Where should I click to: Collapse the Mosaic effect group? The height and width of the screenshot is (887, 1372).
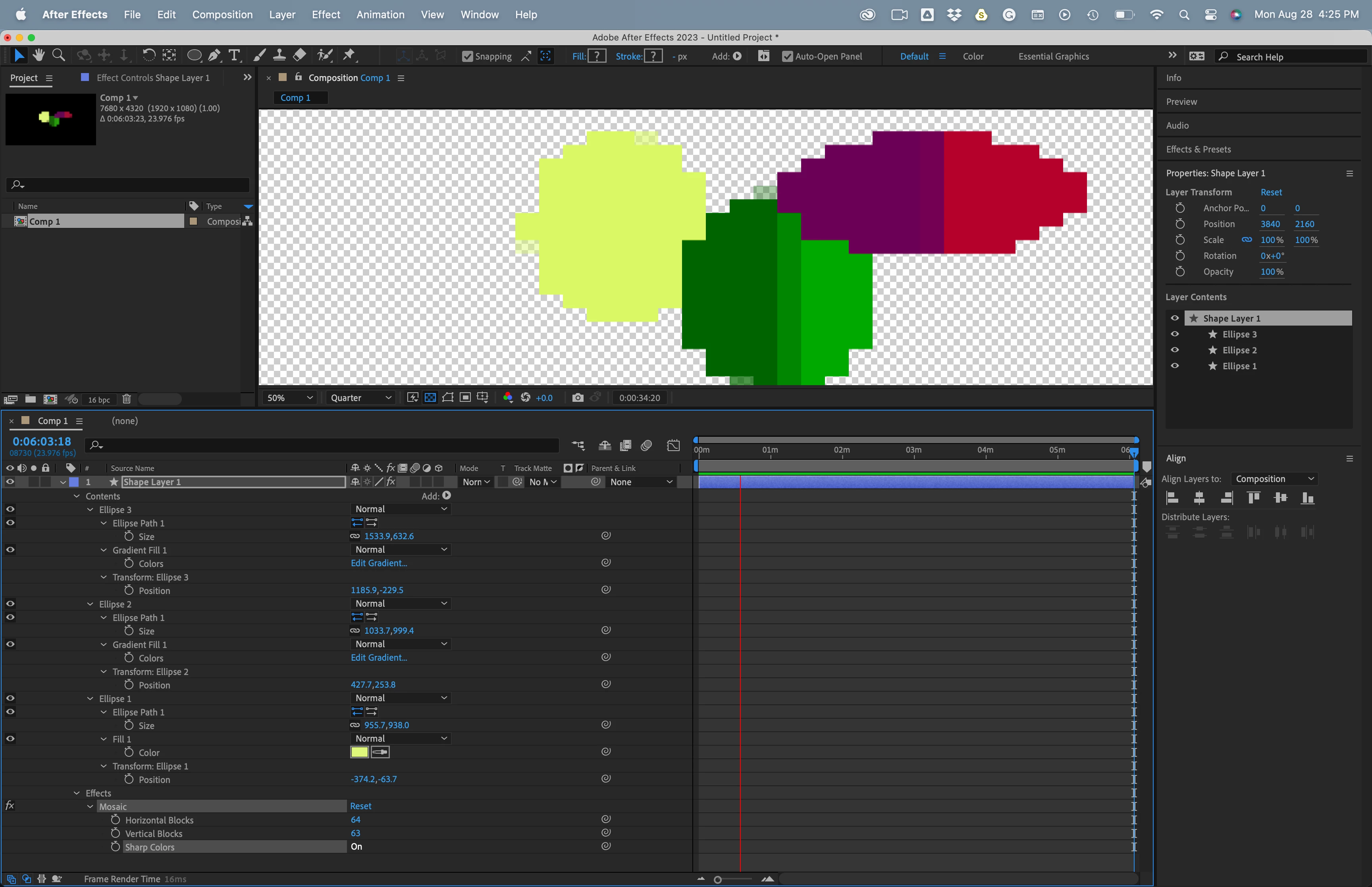(x=91, y=806)
